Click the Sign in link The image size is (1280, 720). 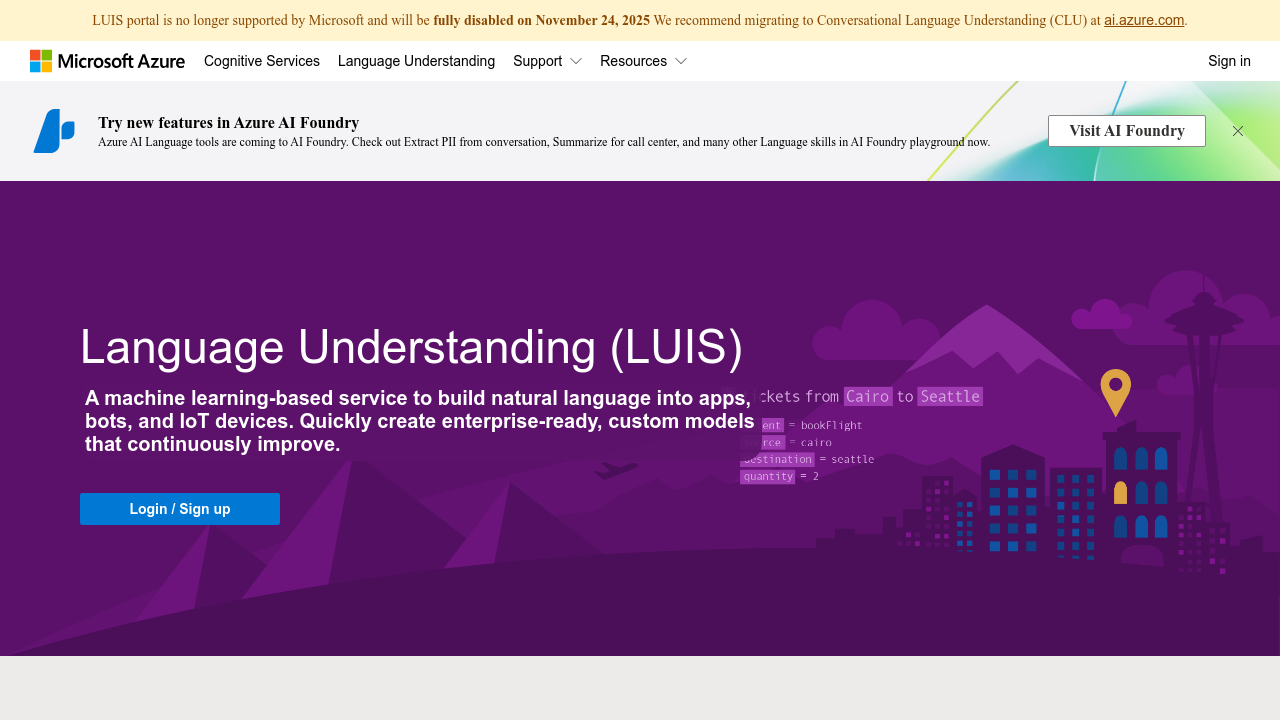pyautogui.click(x=1229, y=61)
